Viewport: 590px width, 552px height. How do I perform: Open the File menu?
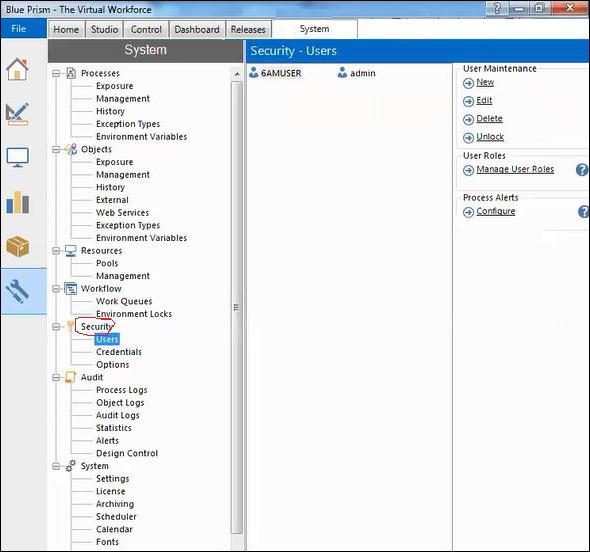pos(23,29)
